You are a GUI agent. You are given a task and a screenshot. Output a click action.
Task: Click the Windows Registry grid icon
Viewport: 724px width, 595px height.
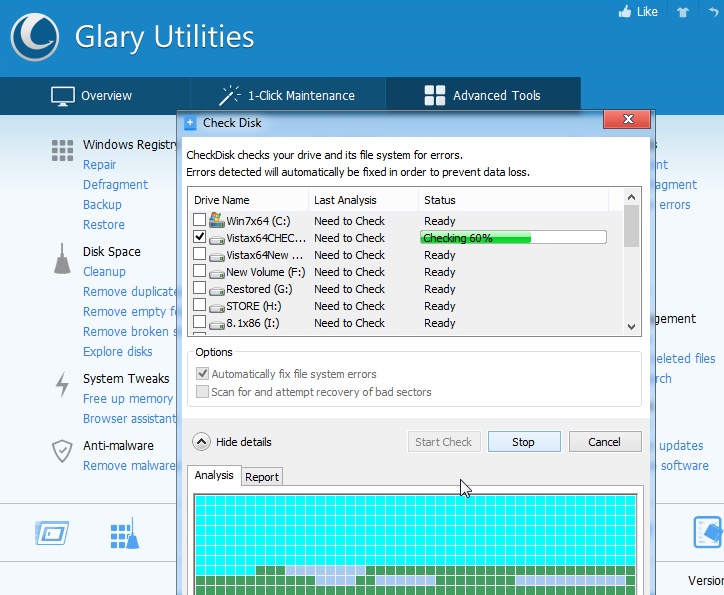click(x=62, y=150)
